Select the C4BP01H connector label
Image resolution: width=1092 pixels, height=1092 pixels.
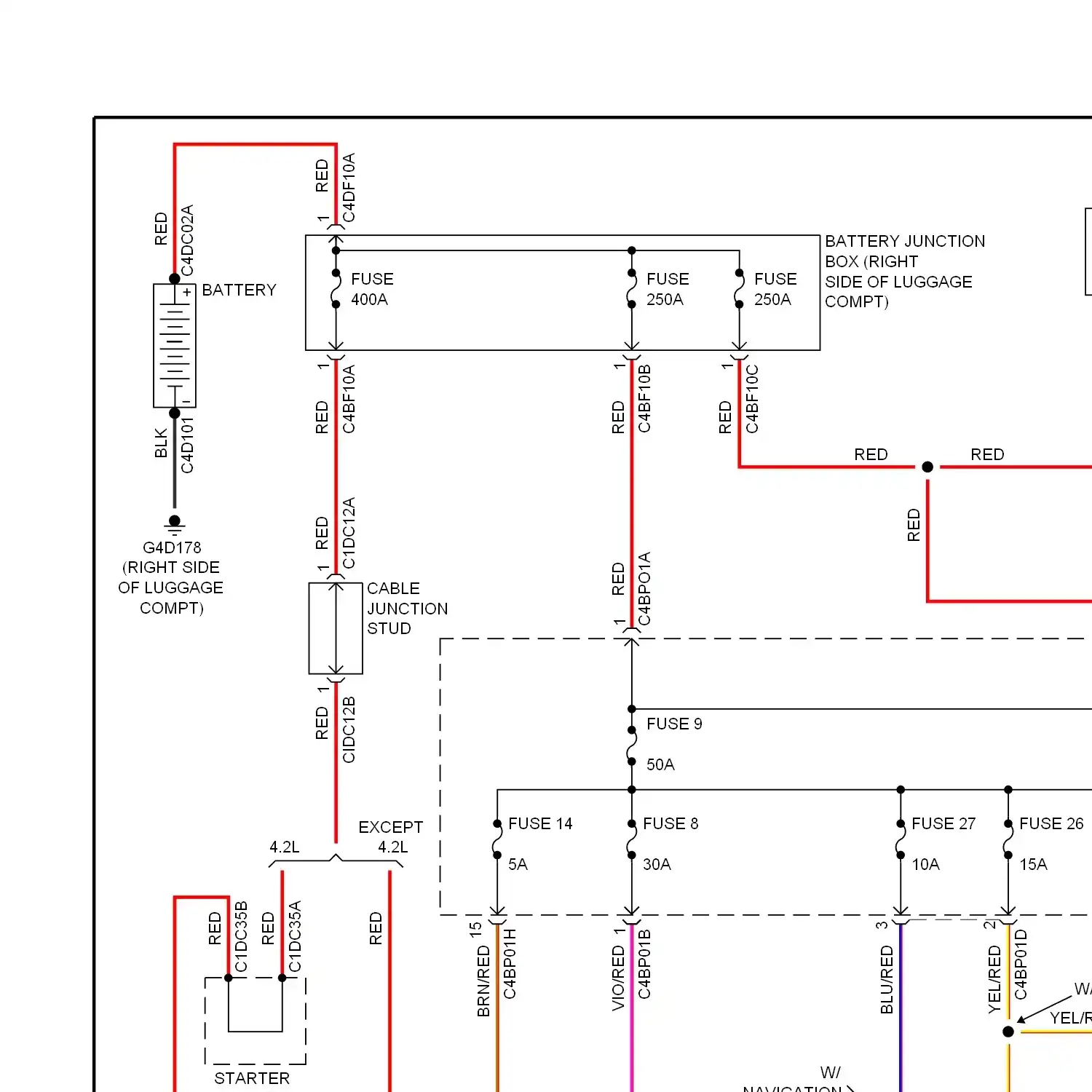coord(510,964)
